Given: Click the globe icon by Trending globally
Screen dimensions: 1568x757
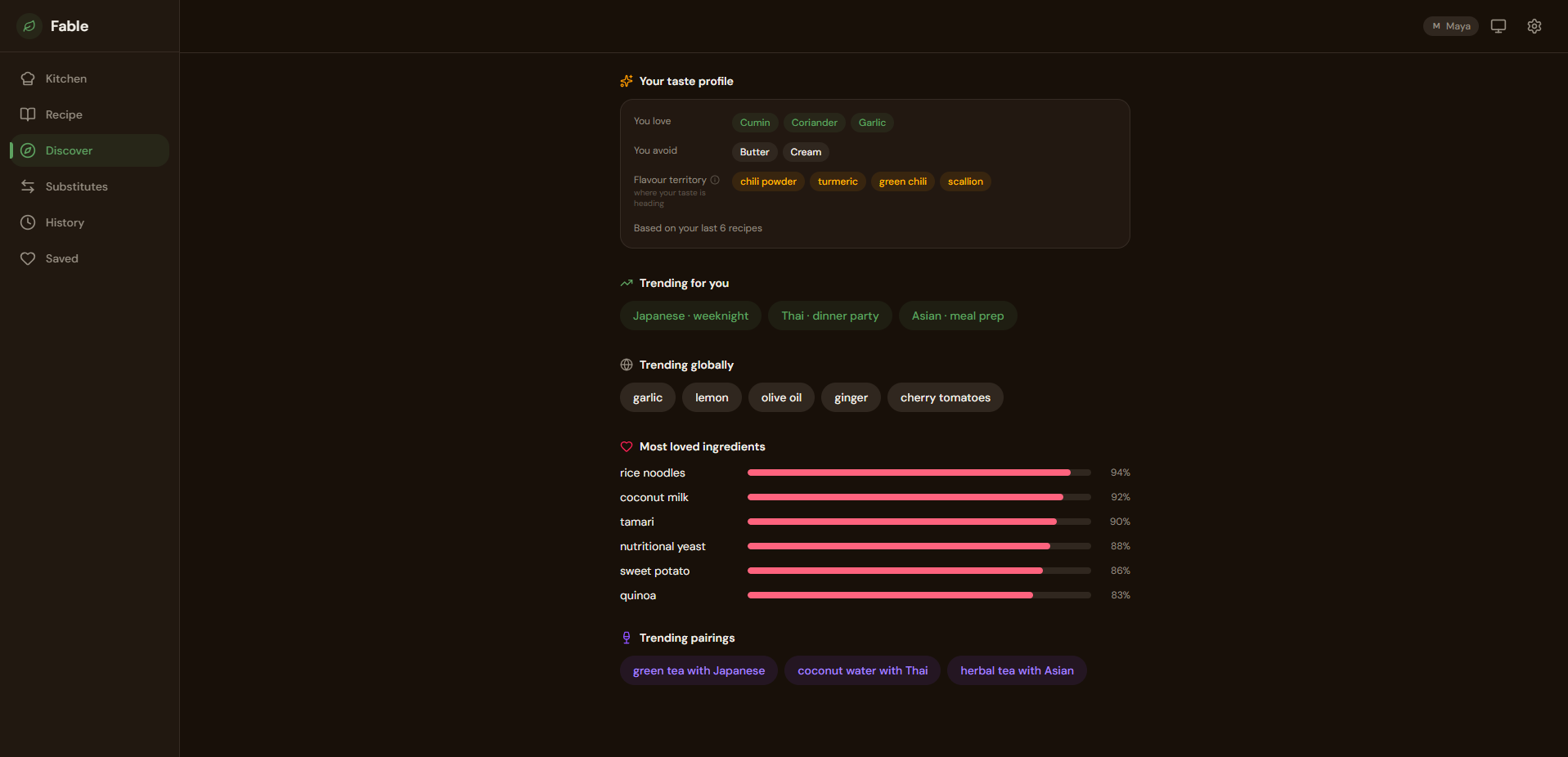Looking at the screenshot, I should pyautogui.click(x=627, y=365).
